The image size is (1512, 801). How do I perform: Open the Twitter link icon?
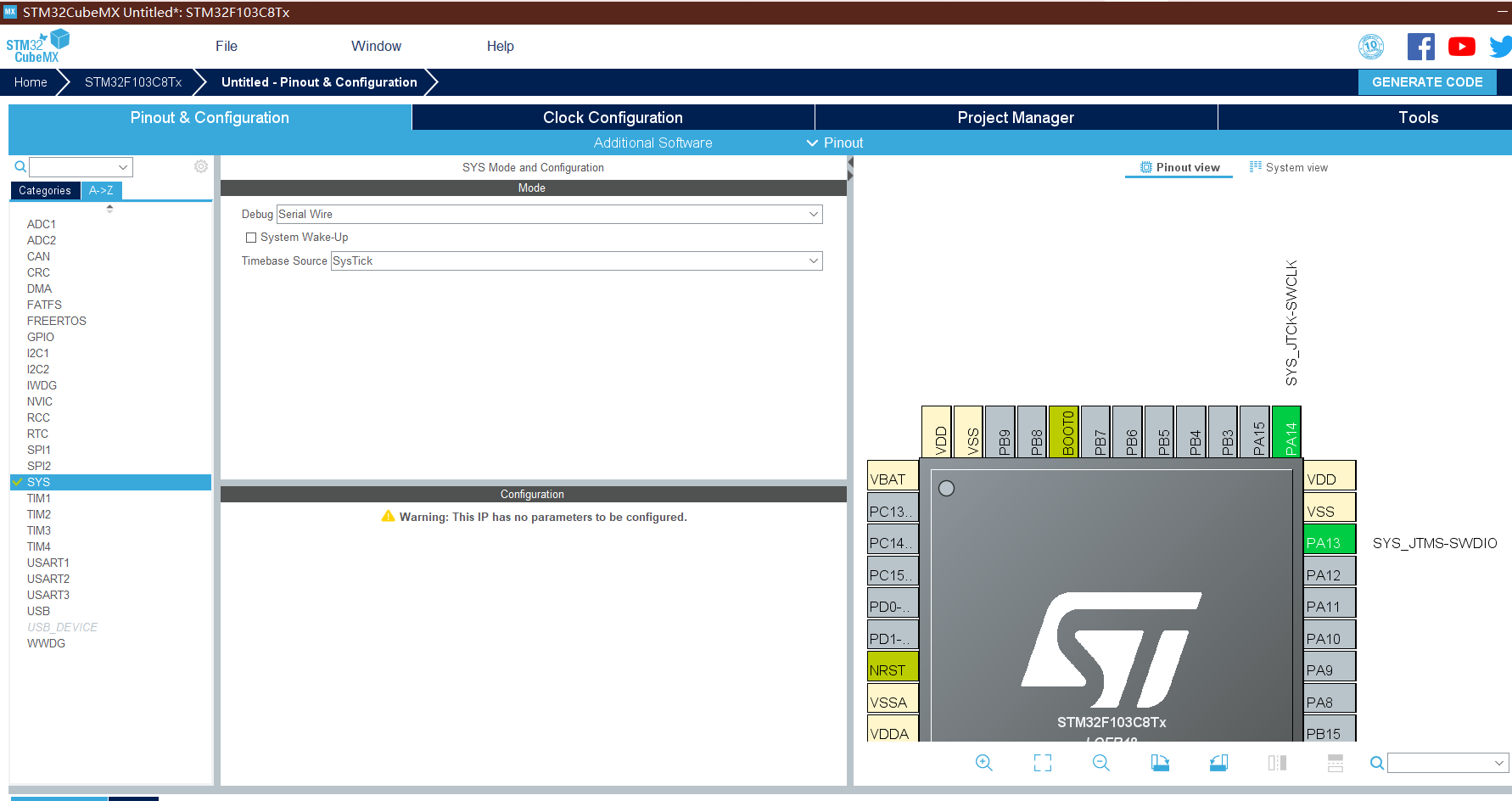(1501, 47)
